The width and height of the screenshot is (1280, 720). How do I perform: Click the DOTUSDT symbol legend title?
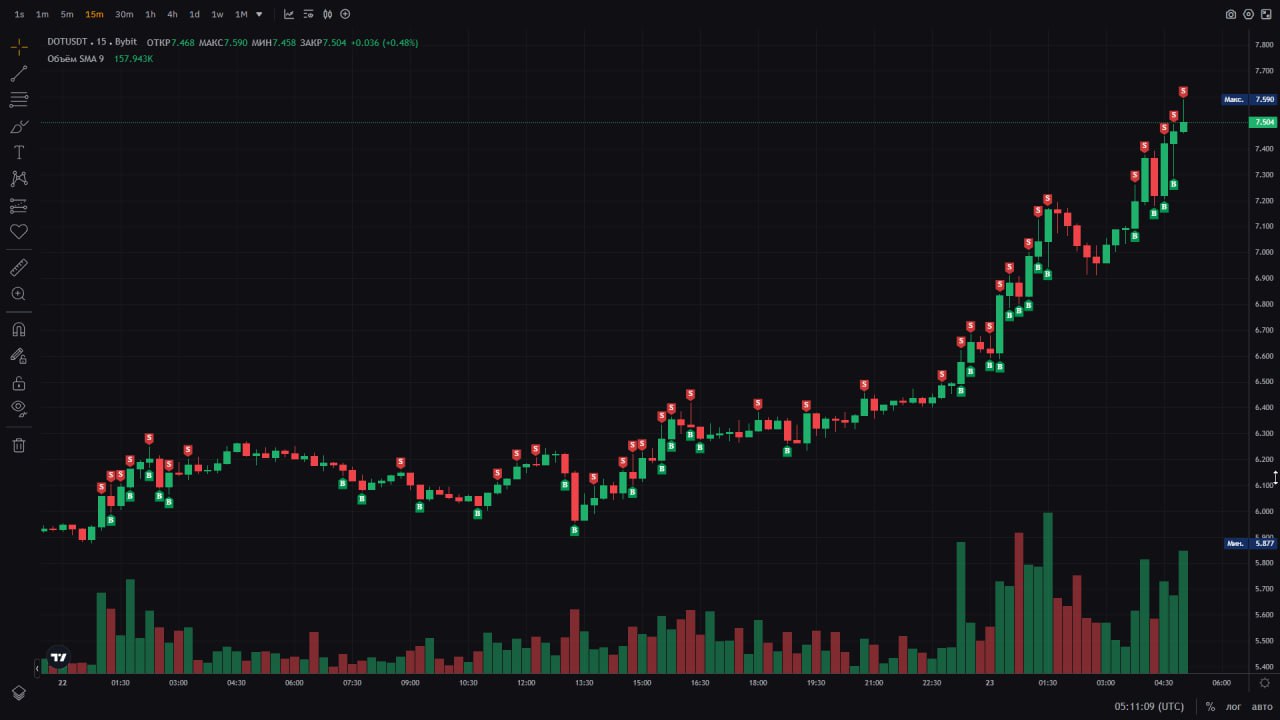92,42
